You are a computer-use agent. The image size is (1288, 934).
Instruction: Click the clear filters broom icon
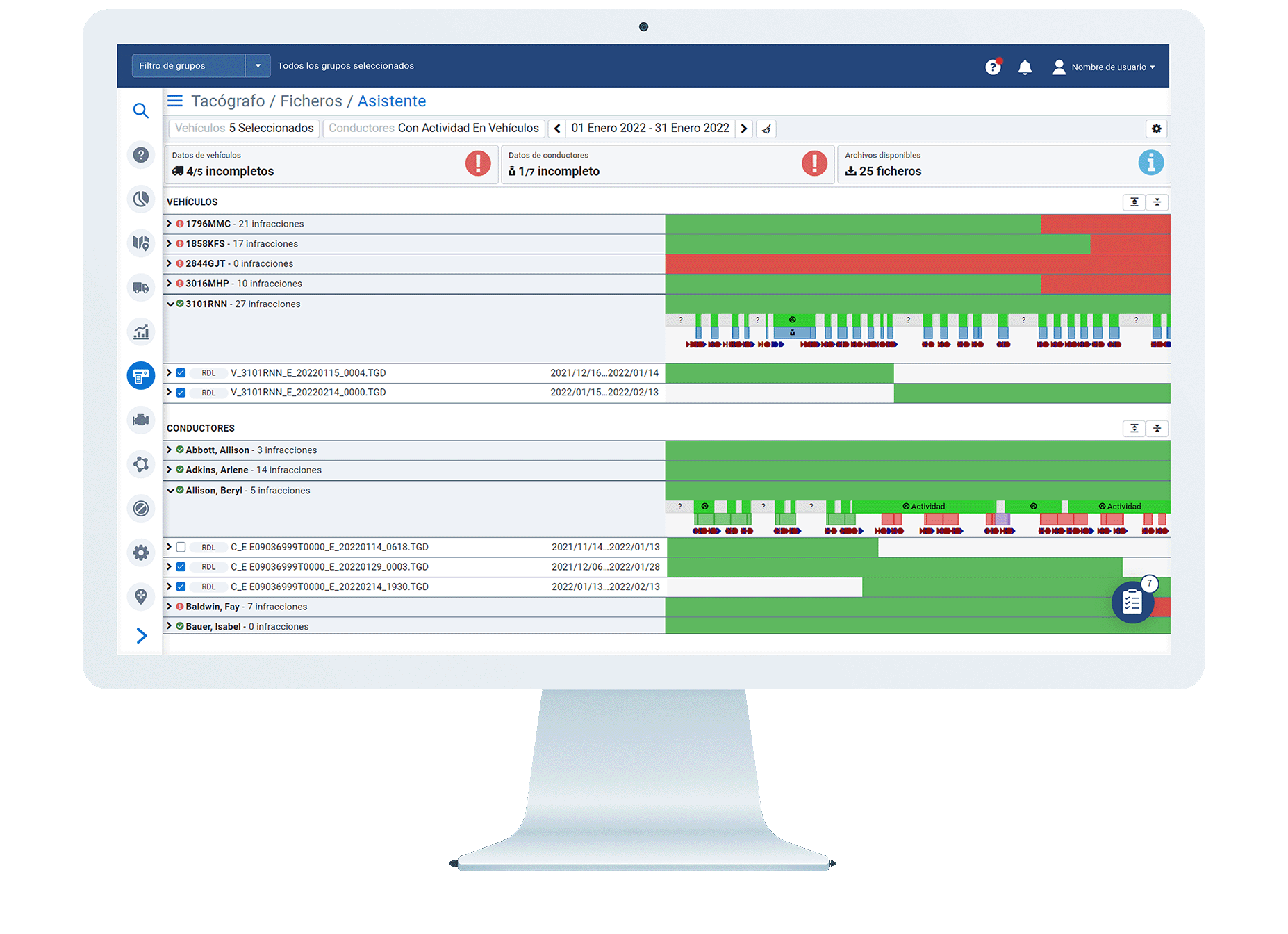(x=766, y=129)
